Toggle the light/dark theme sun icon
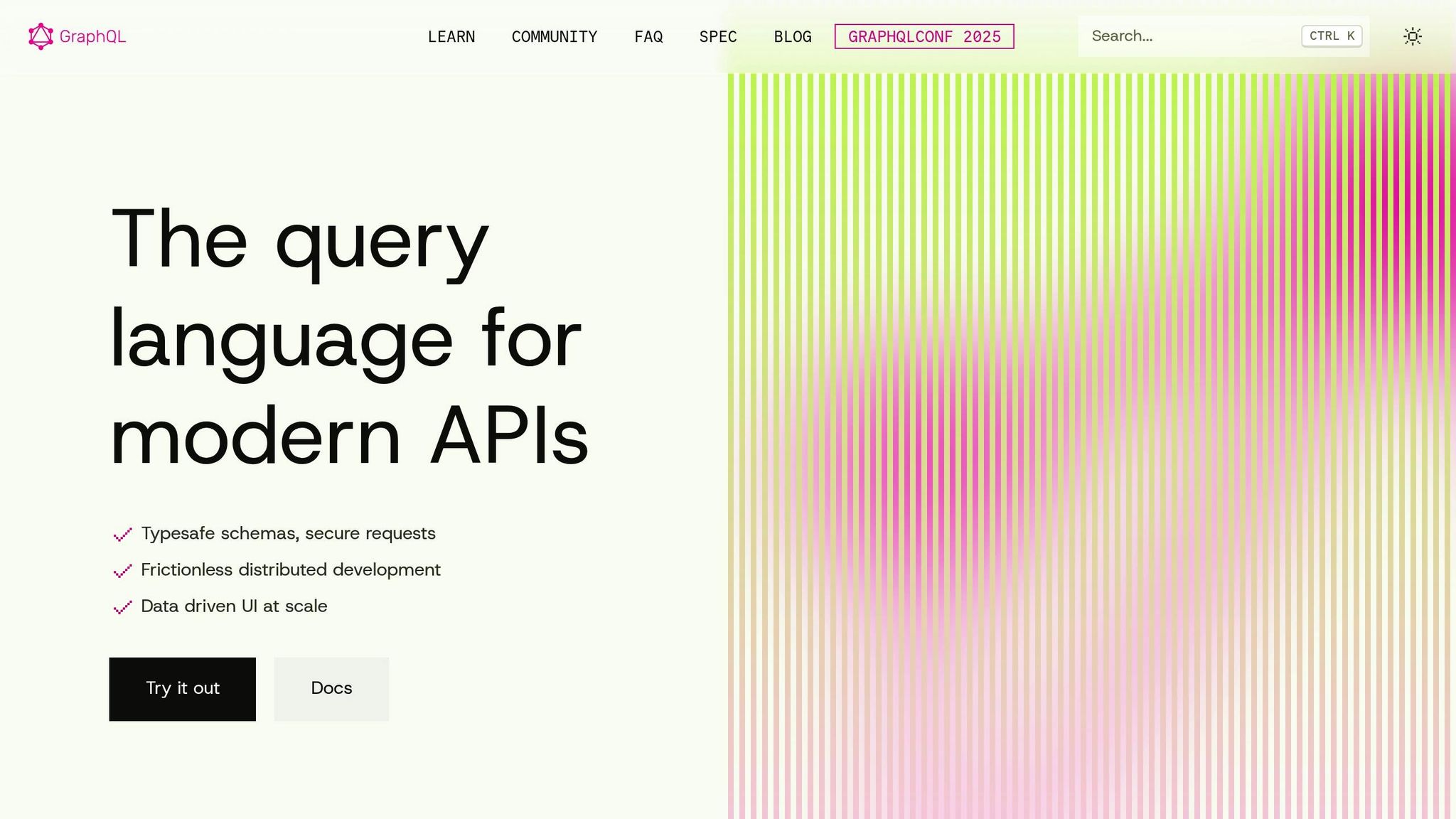1456x819 pixels. [1413, 36]
